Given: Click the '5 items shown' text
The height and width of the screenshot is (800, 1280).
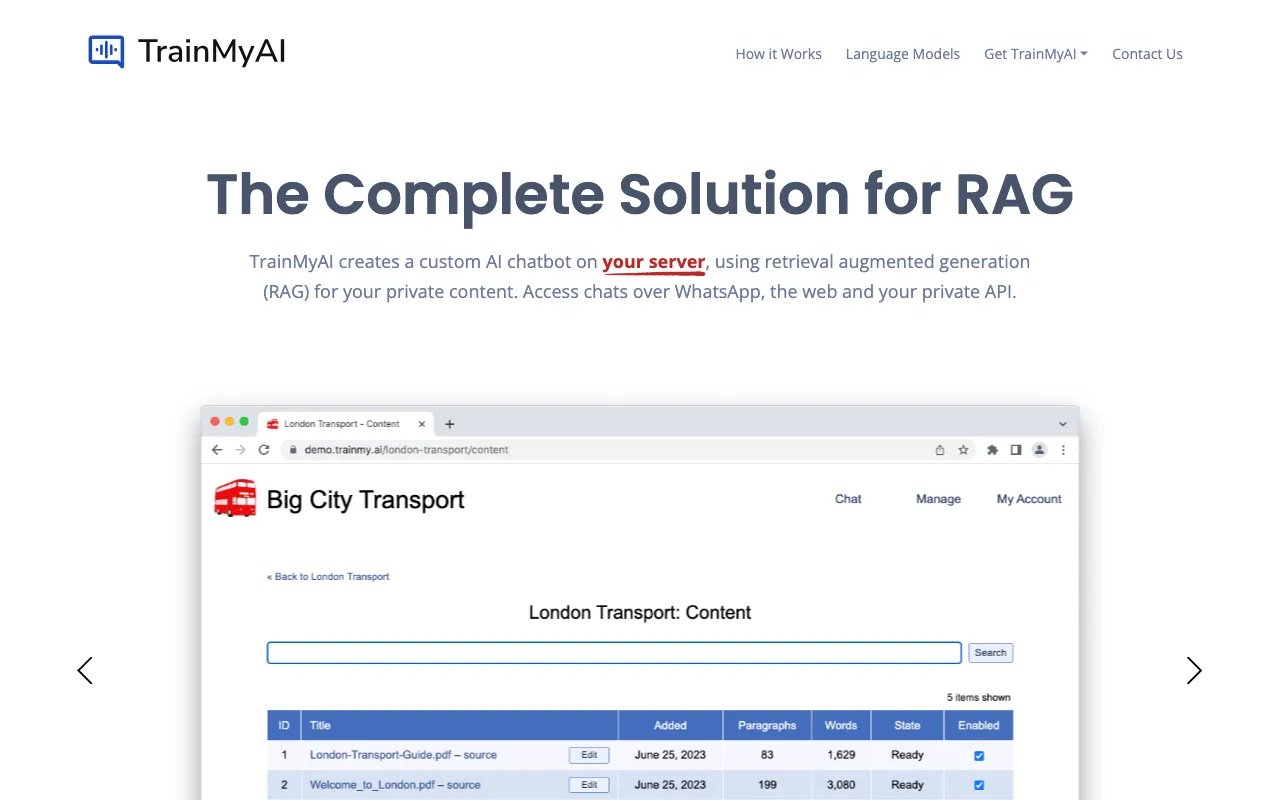Looking at the screenshot, I should [x=978, y=697].
